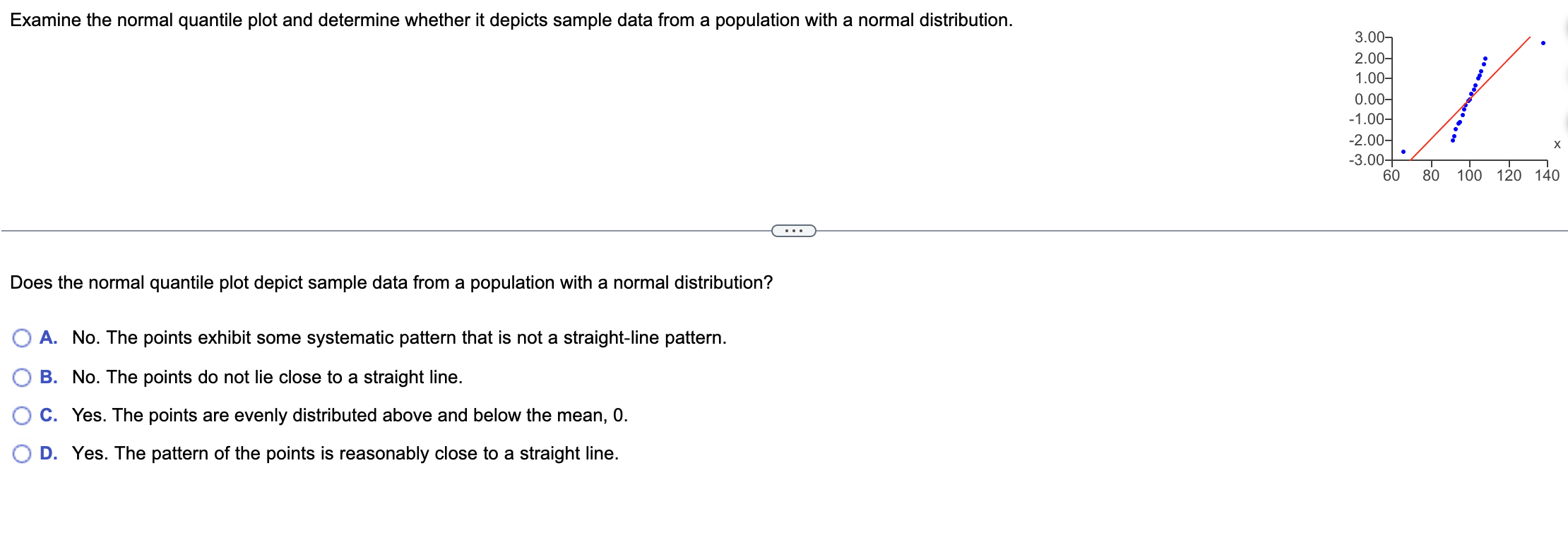Viewport: 1568px width, 559px height.
Task: Click the topmost point near 2.00
Action: (1485, 58)
